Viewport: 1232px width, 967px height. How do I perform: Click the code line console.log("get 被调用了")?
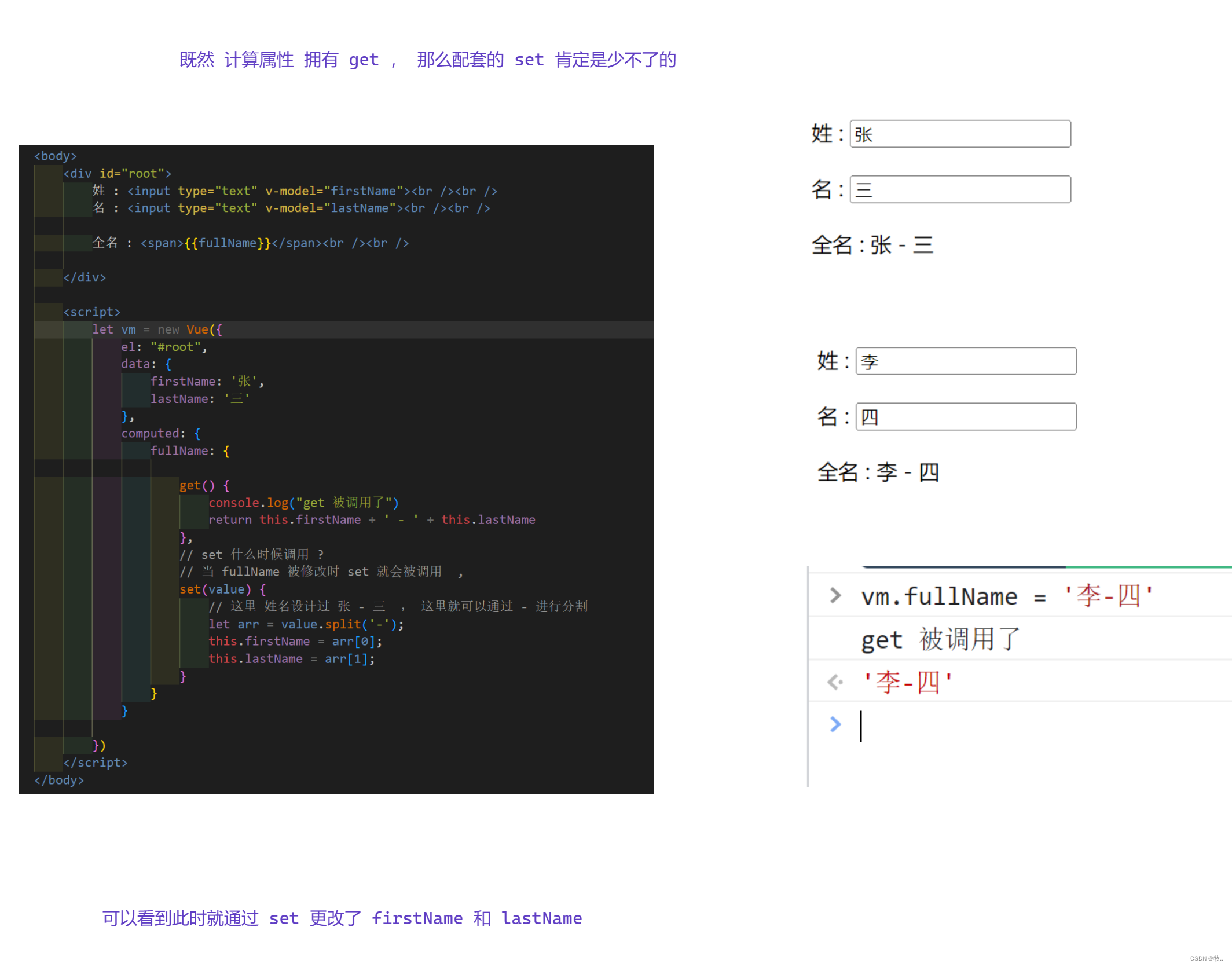coord(303,503)
